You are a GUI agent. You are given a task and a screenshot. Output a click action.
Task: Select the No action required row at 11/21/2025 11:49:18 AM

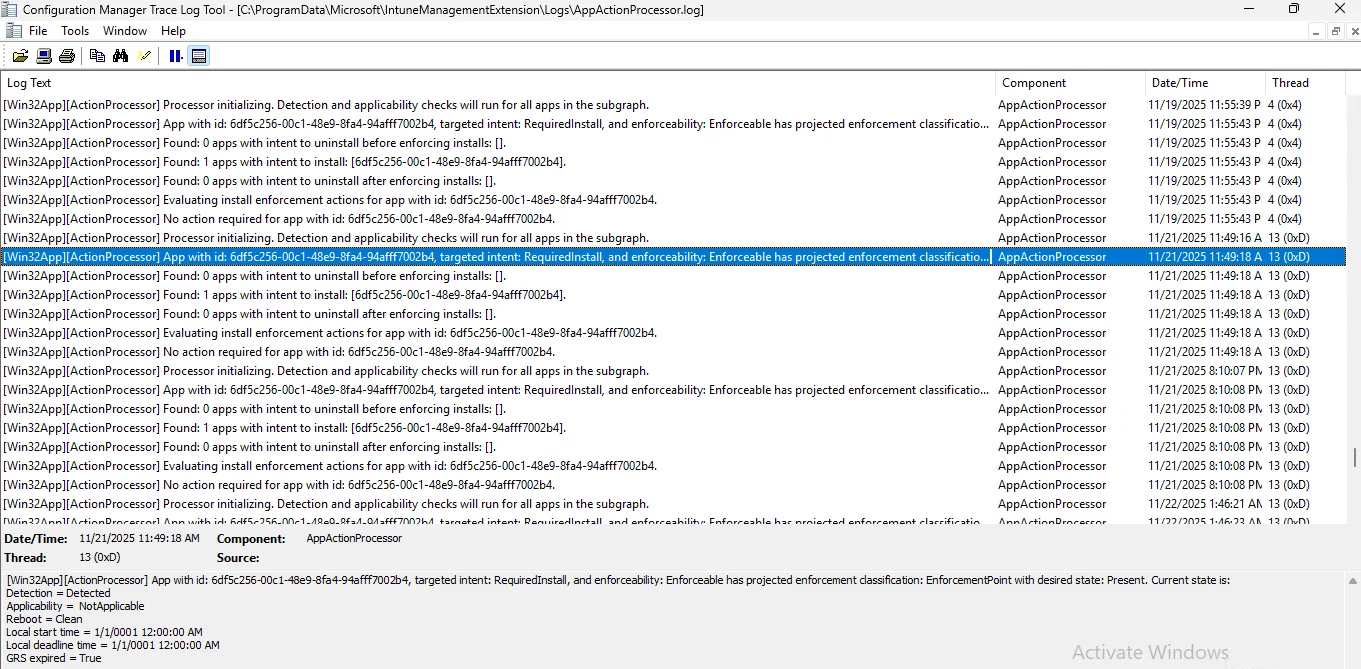point(673,352)
